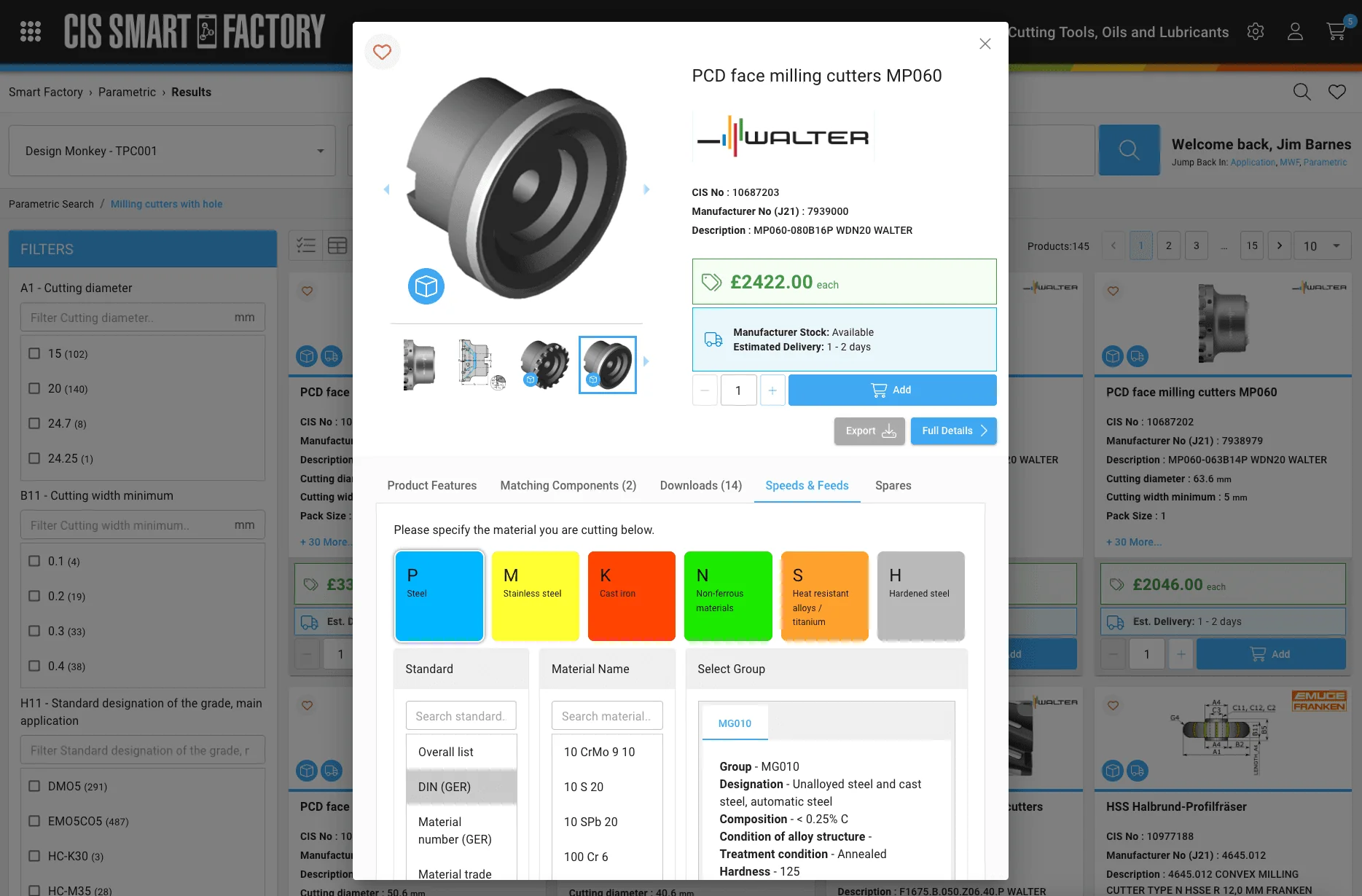Switch to Downloads (14) tab

[x=701, y=485]
